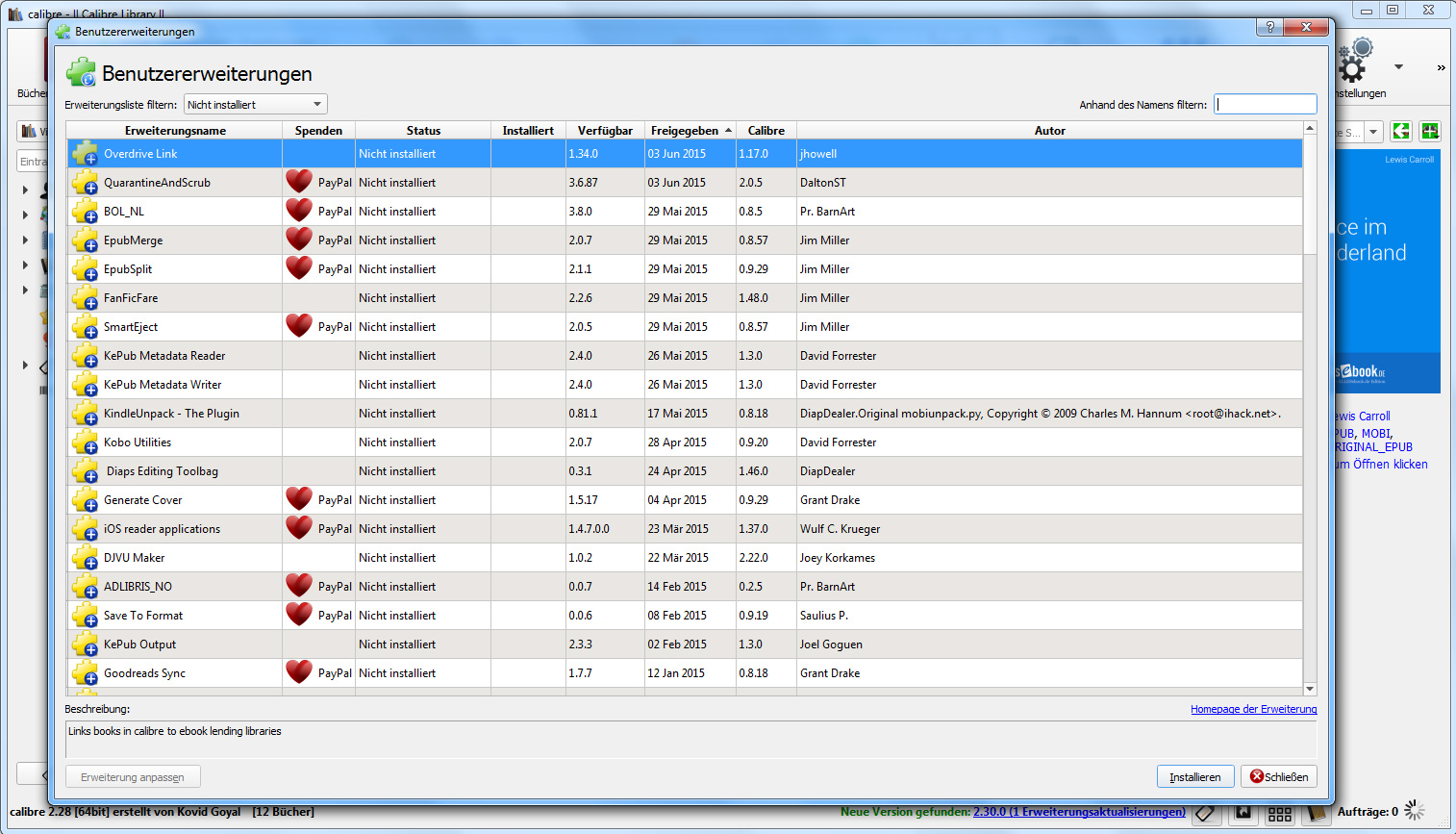Click the plugin icon of KePub Metadata Reader
Image resolution: width=1456 pixels, height=834 pixels.
pyautogui.click(x=85, y=356)
